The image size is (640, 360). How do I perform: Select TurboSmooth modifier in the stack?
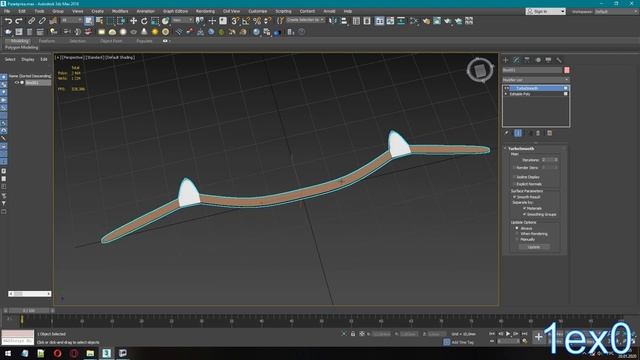536,88
